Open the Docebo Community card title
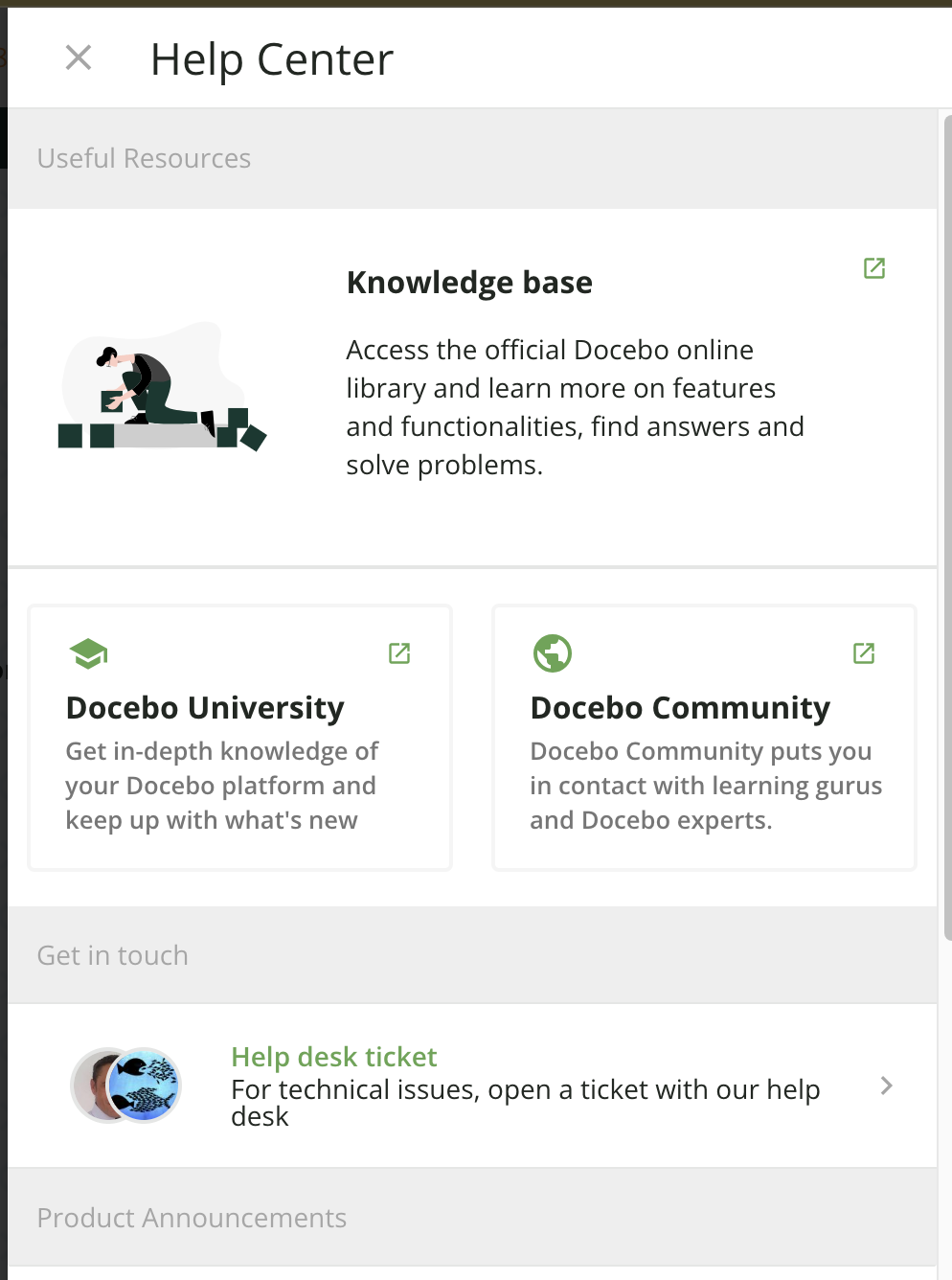This screenshot has height=1280, width=952. (x=680, y=708)
